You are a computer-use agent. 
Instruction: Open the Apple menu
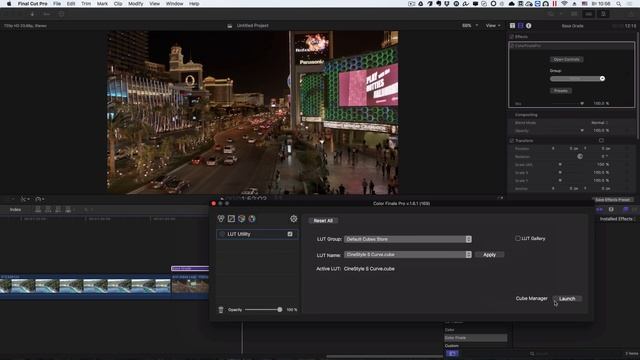[9, 4]
